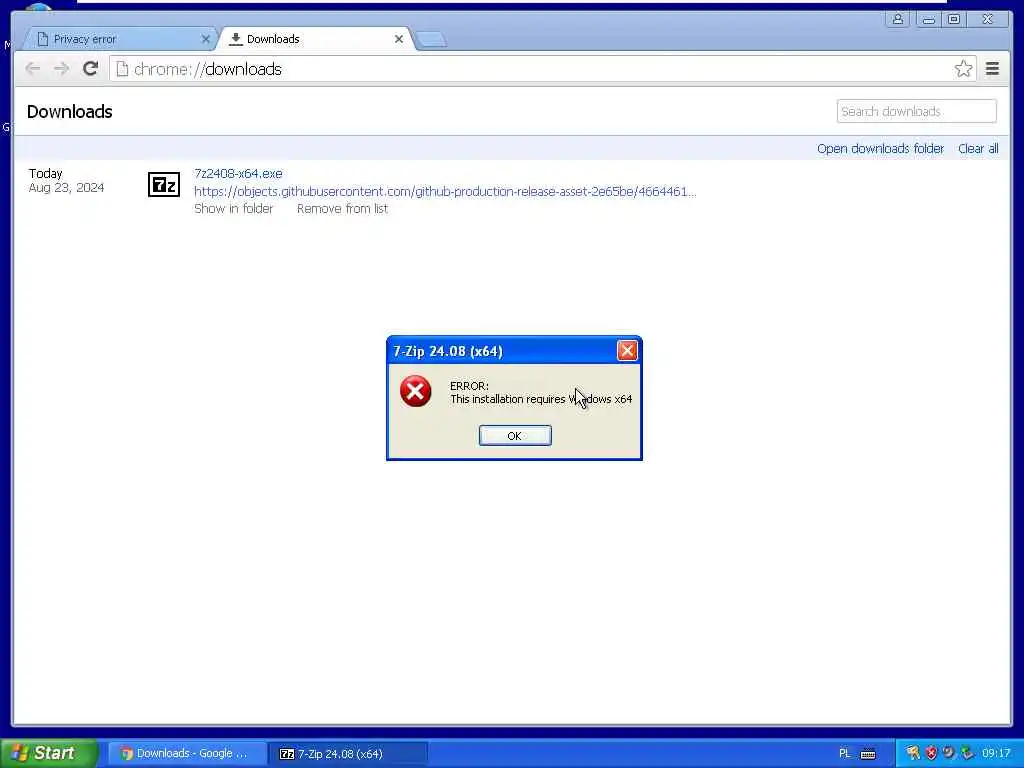The height and width of the screenshot is (768, 1024).
Task: Open a new tab button
Action: [431, 40]
